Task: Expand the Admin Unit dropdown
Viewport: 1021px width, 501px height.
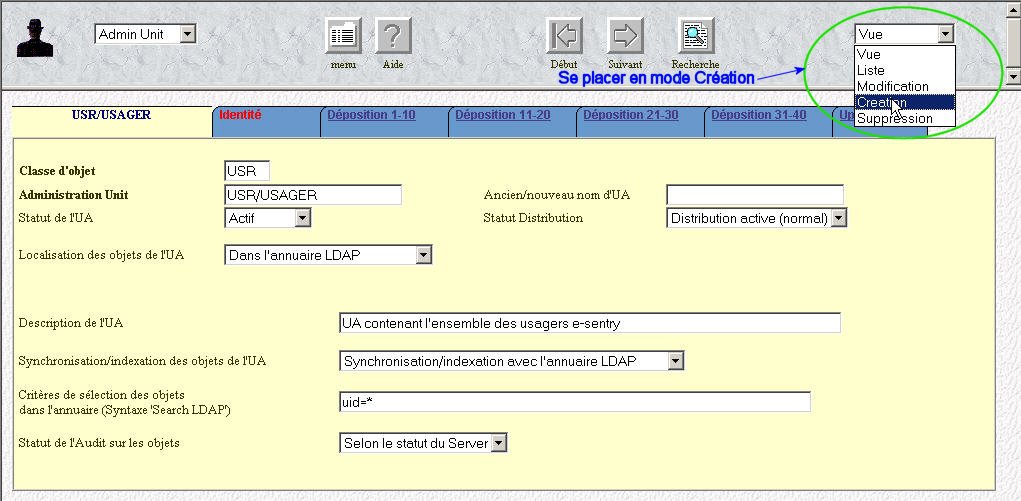Action: (188, 34)
